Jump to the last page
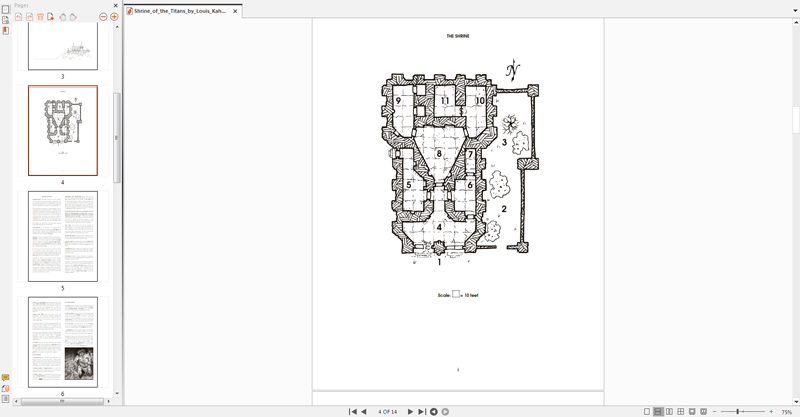800x417 pixels. point(421,412)
